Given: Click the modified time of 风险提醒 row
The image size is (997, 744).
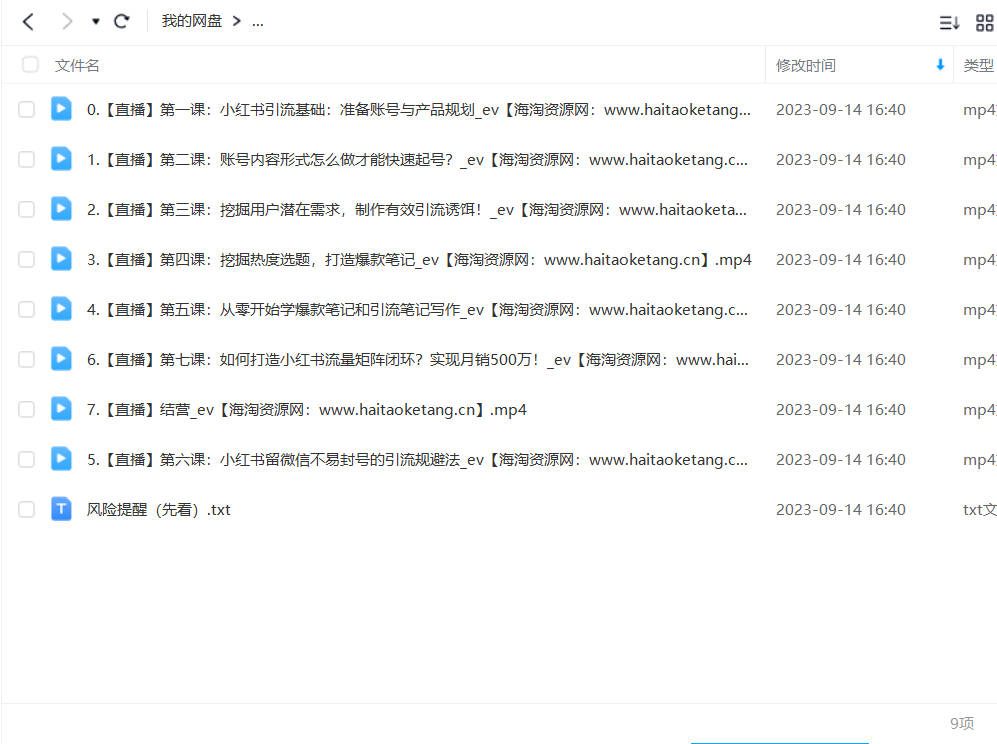Looking at the screenshot, I should coord(841,509).
